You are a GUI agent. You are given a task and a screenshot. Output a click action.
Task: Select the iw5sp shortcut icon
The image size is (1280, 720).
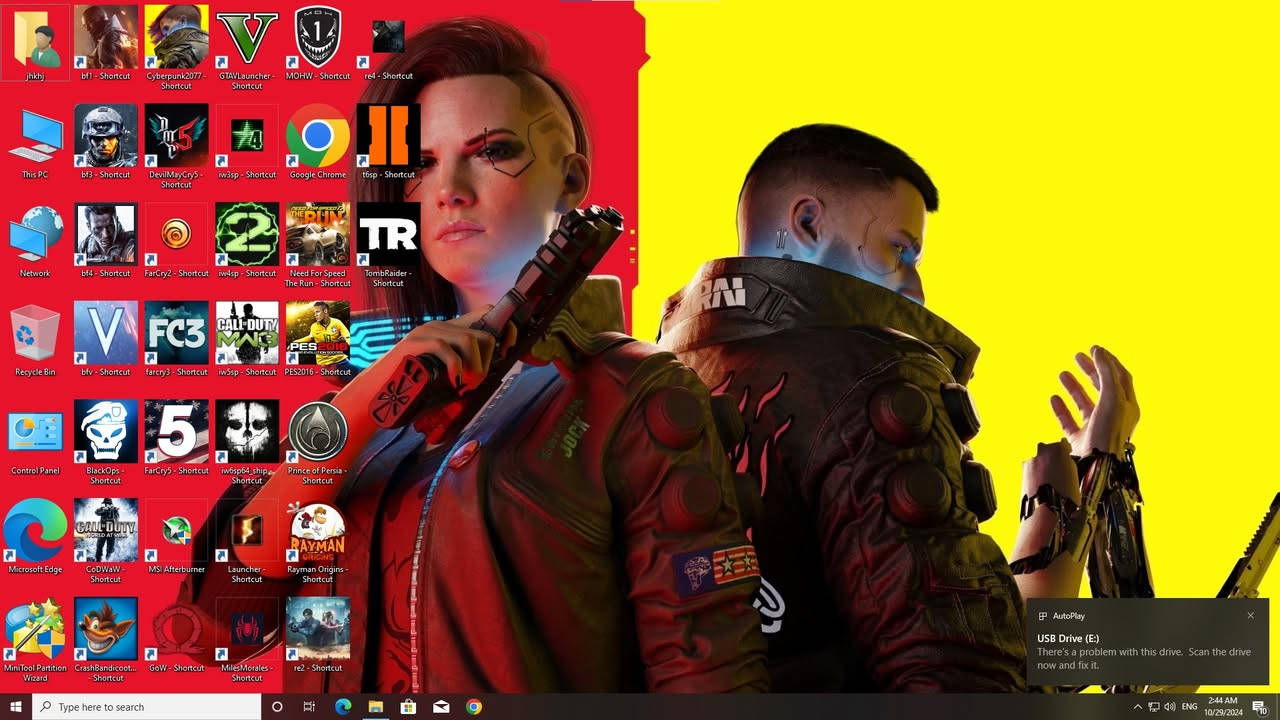click(x=247, y=340)
